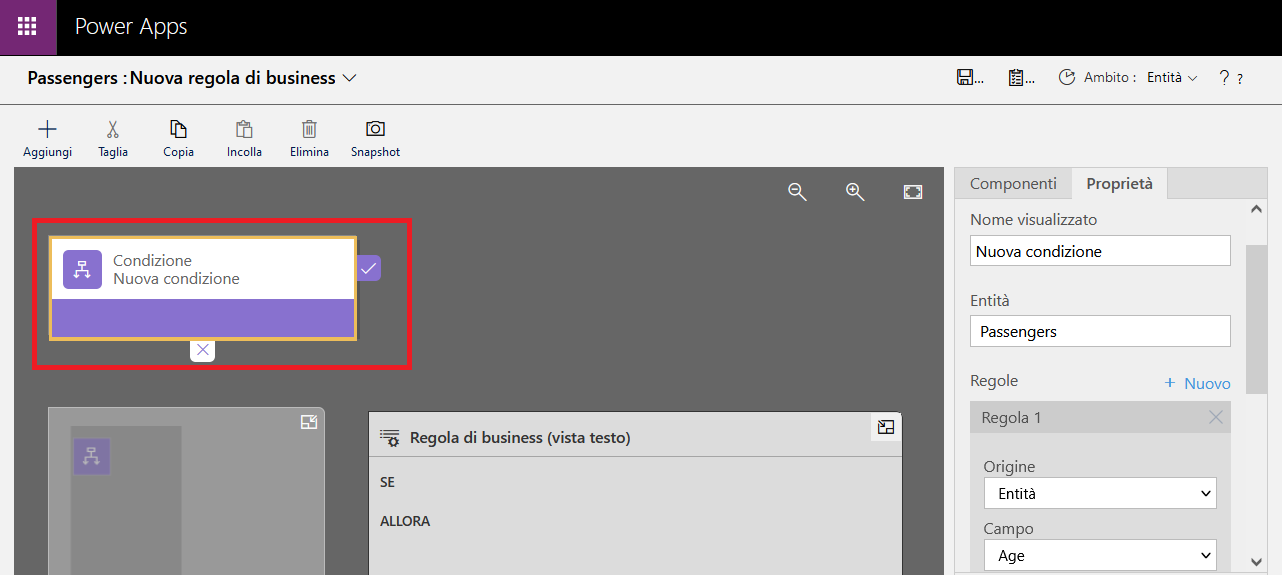The width and height of the screenshot is (1282, 575).
Task: Click the Aggiungi plus icon
Action: click(x=47, y=129)
